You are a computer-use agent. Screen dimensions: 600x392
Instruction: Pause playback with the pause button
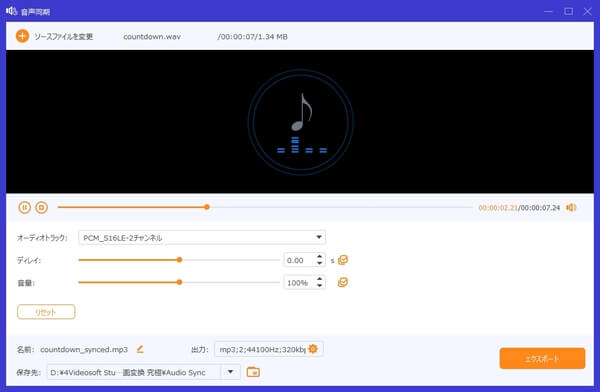[x=24, y=207]
